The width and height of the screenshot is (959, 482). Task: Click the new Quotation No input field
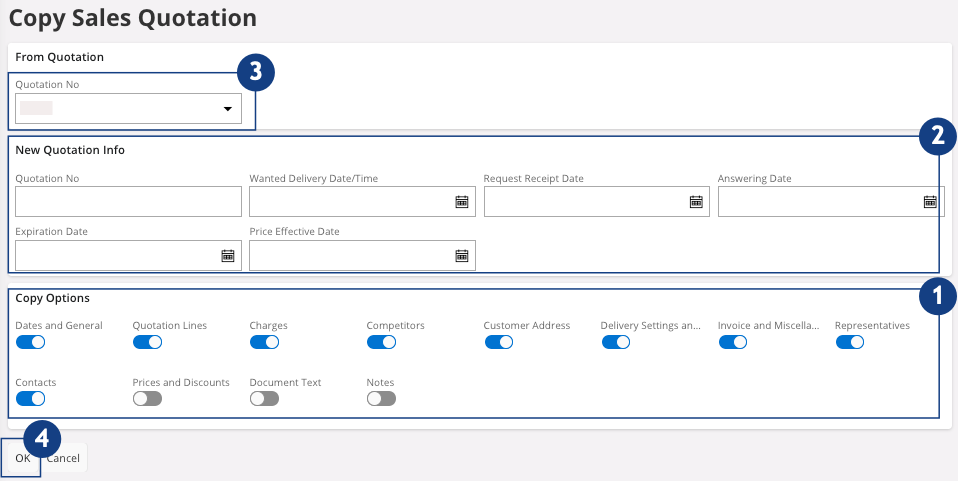pos(128,202)
